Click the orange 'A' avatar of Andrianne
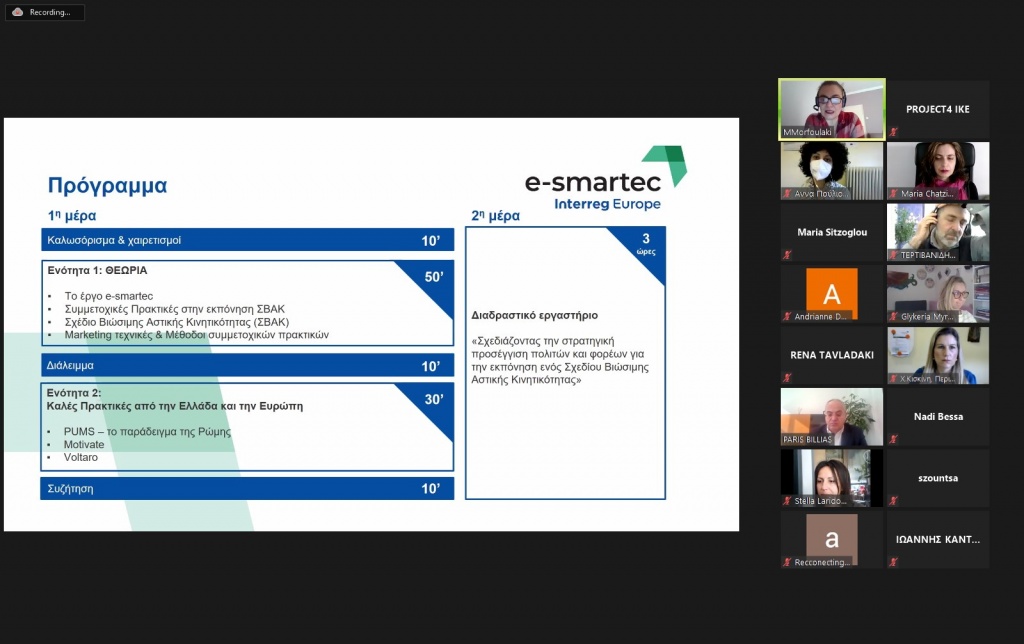Image resolution: width=1024 pixels, height=644 pixels. [831, 292]
